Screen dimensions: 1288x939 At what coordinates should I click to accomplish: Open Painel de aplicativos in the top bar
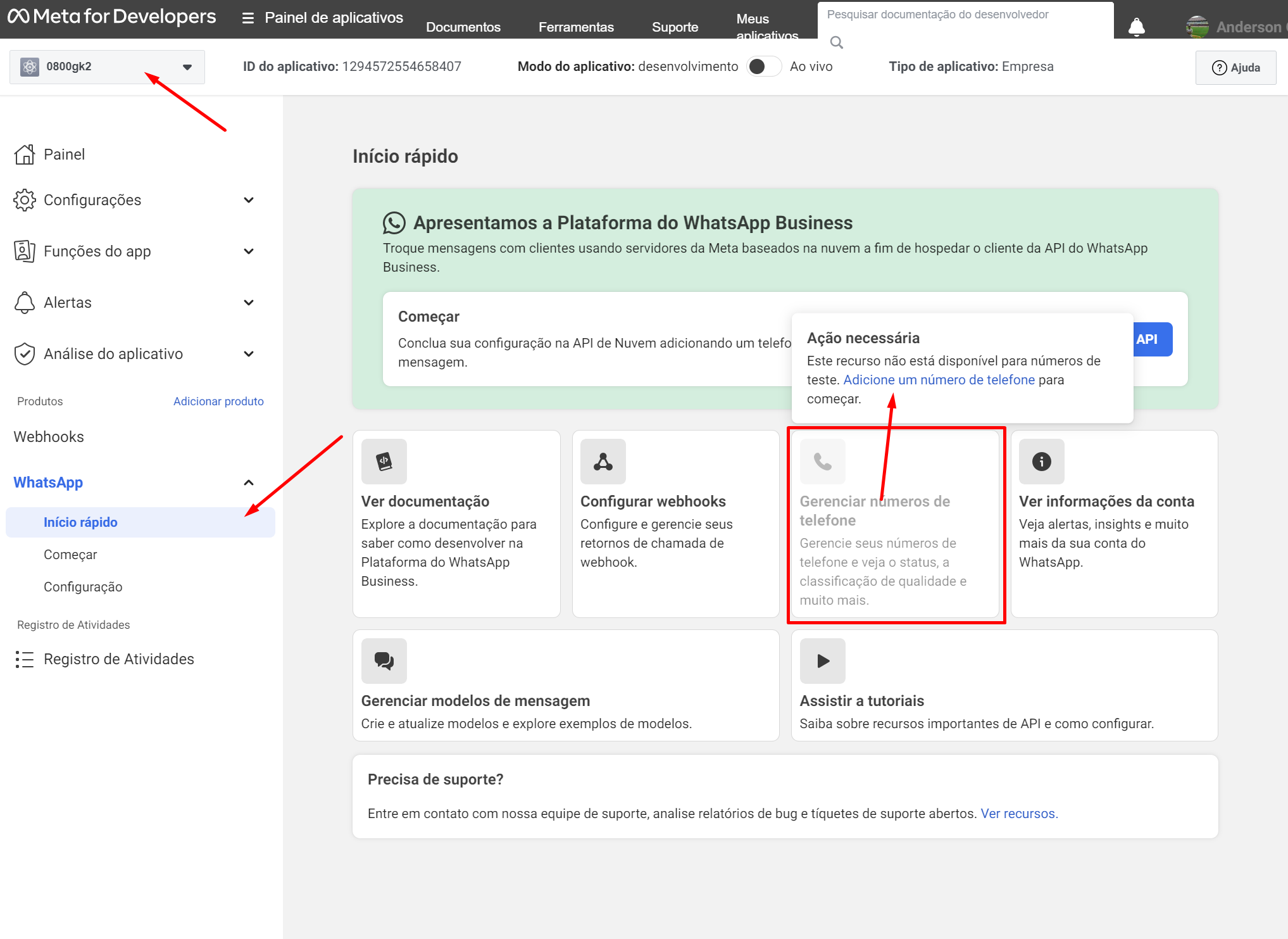pyautogui.click(x=334, y=18)
